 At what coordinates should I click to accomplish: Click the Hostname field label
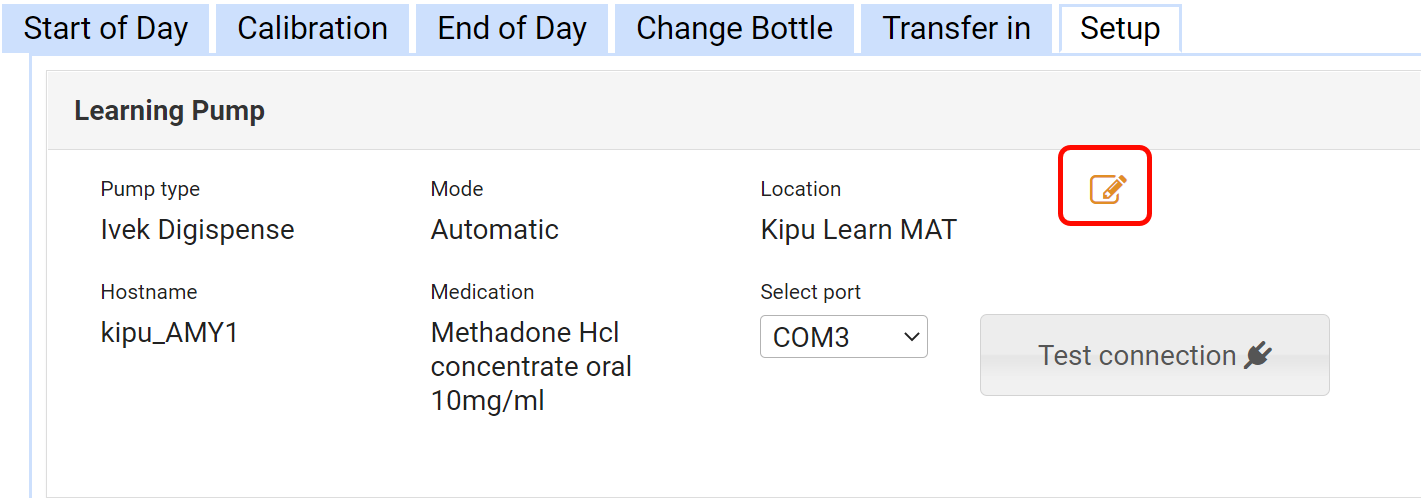pyautogui.click(x=149, y=292)
